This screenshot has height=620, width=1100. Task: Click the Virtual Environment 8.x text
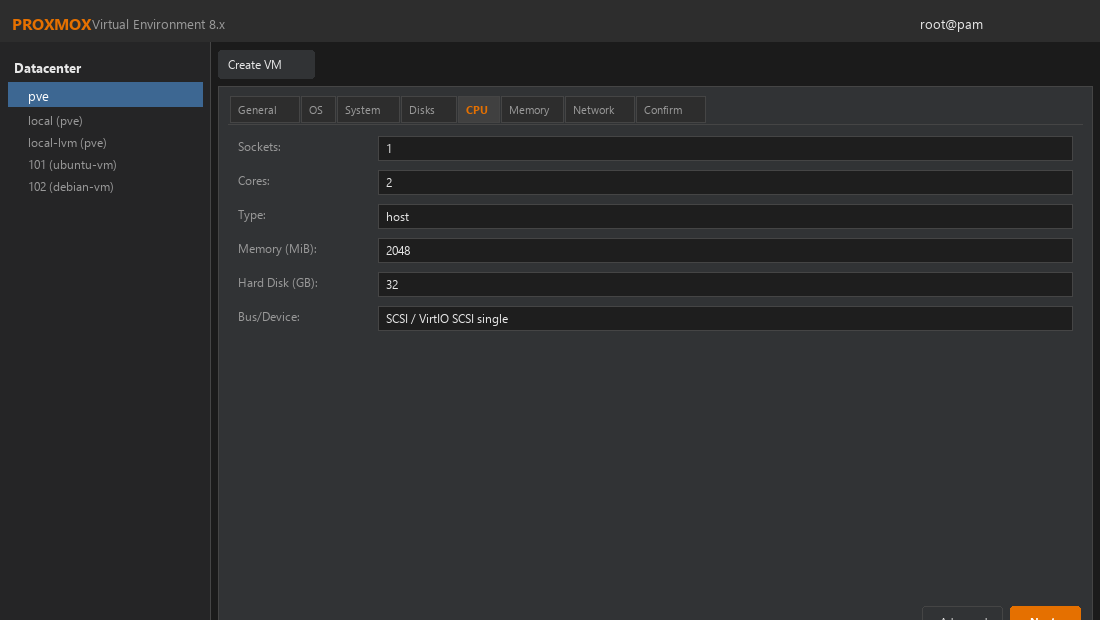[159, 25]
